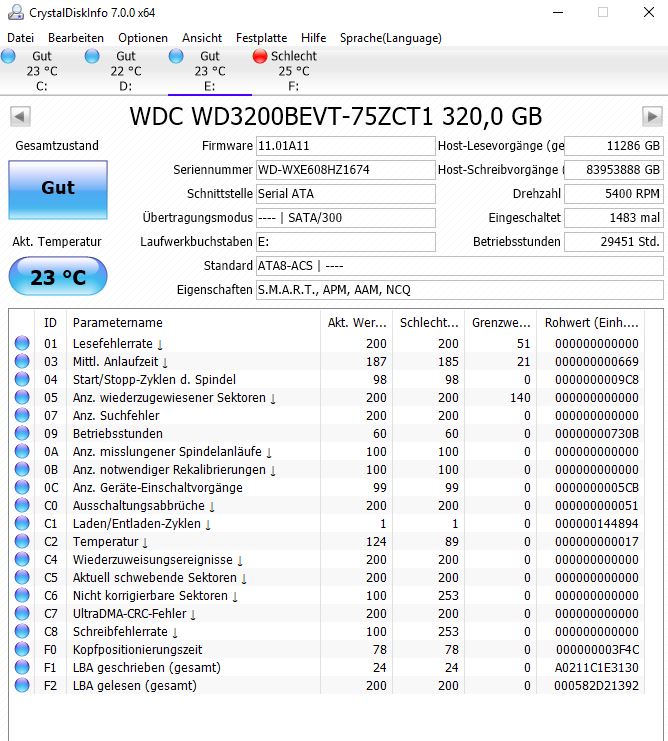
Task: Click status icon of Start/Stopp-Zyklen row
Action: (x=22, y=379)
